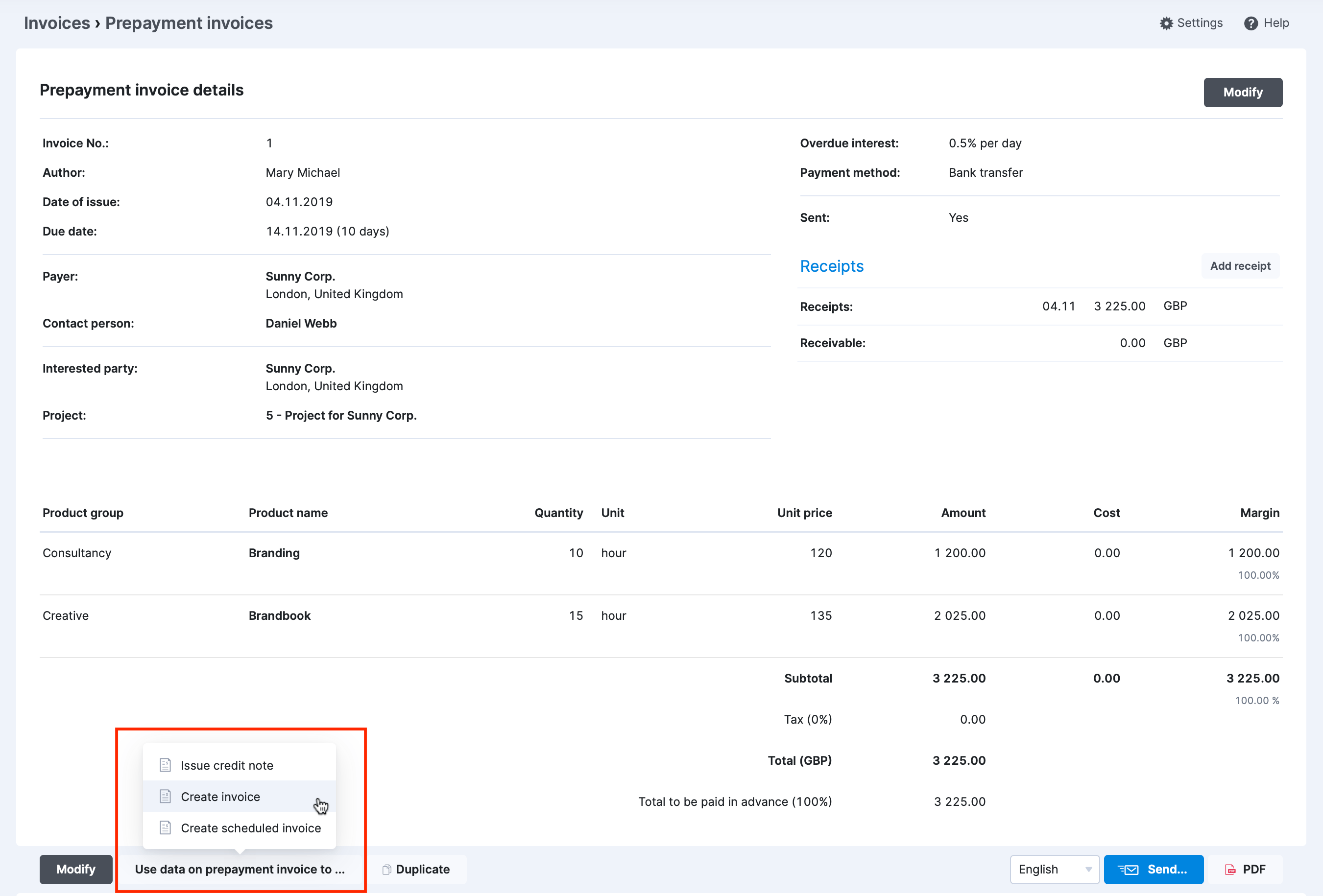1323x896 pixels.
Task: Click the Duplicate button
Action: [x=424, y=869]
